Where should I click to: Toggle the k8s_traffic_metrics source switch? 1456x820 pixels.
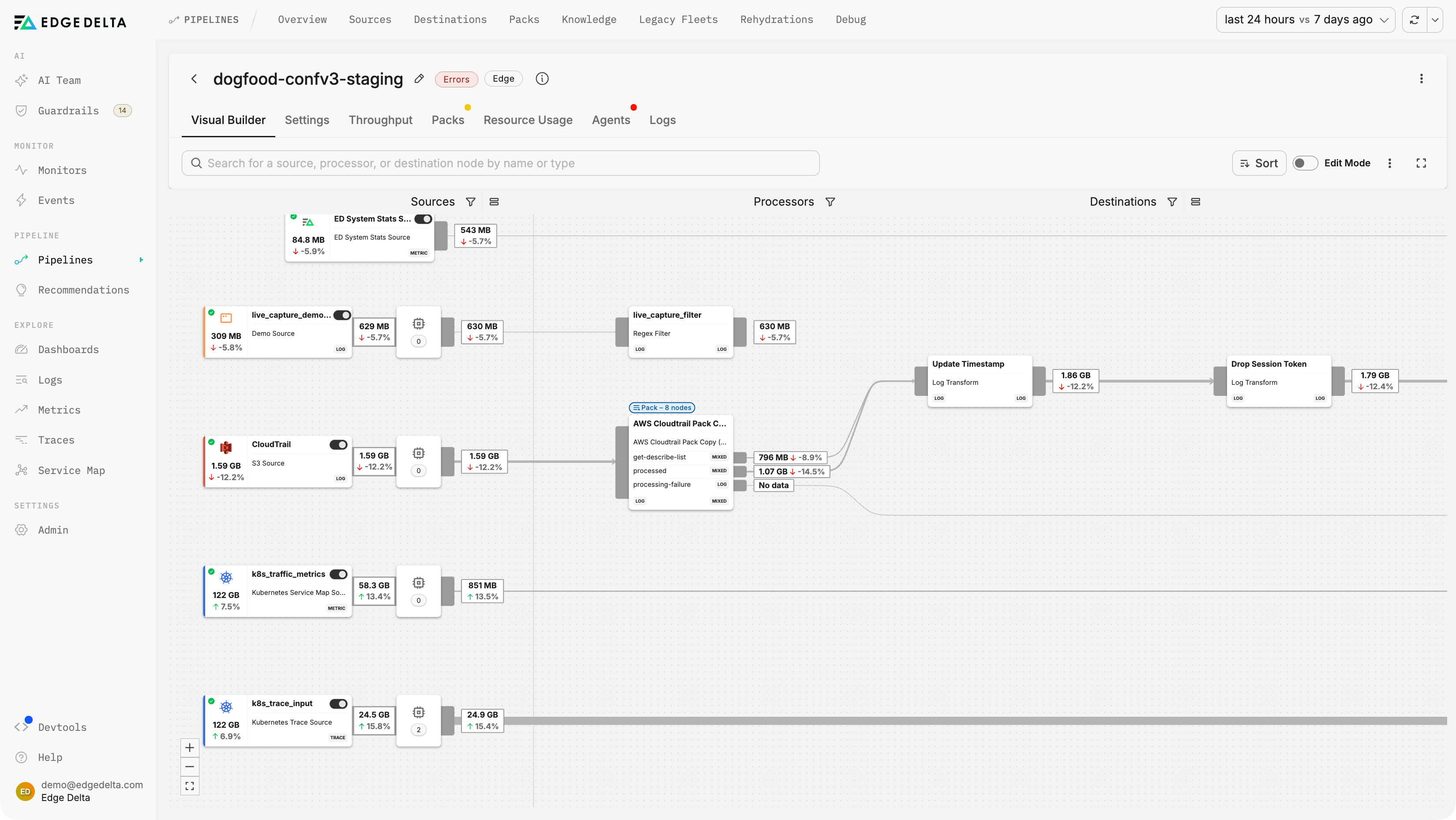(x=338, y=574)
